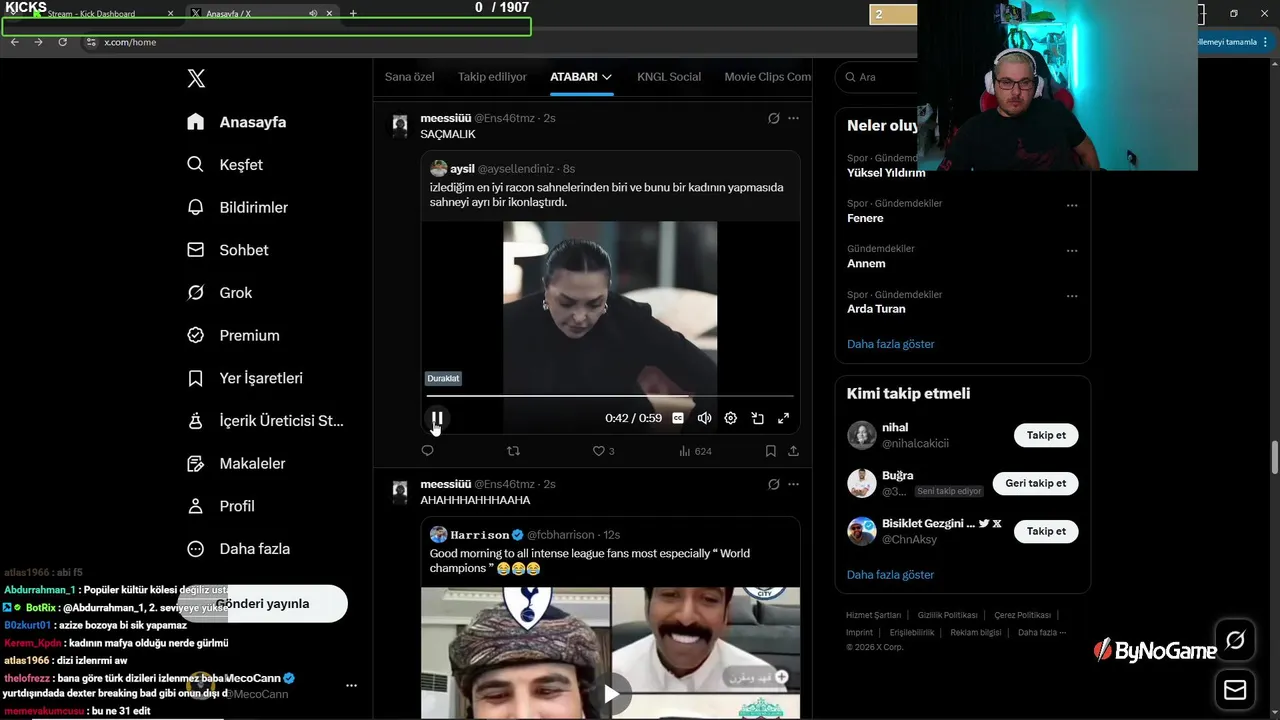This screenshot has height=720, width=1280.
Task: Open a new browser tab
Action: click(x=353, y=14)
